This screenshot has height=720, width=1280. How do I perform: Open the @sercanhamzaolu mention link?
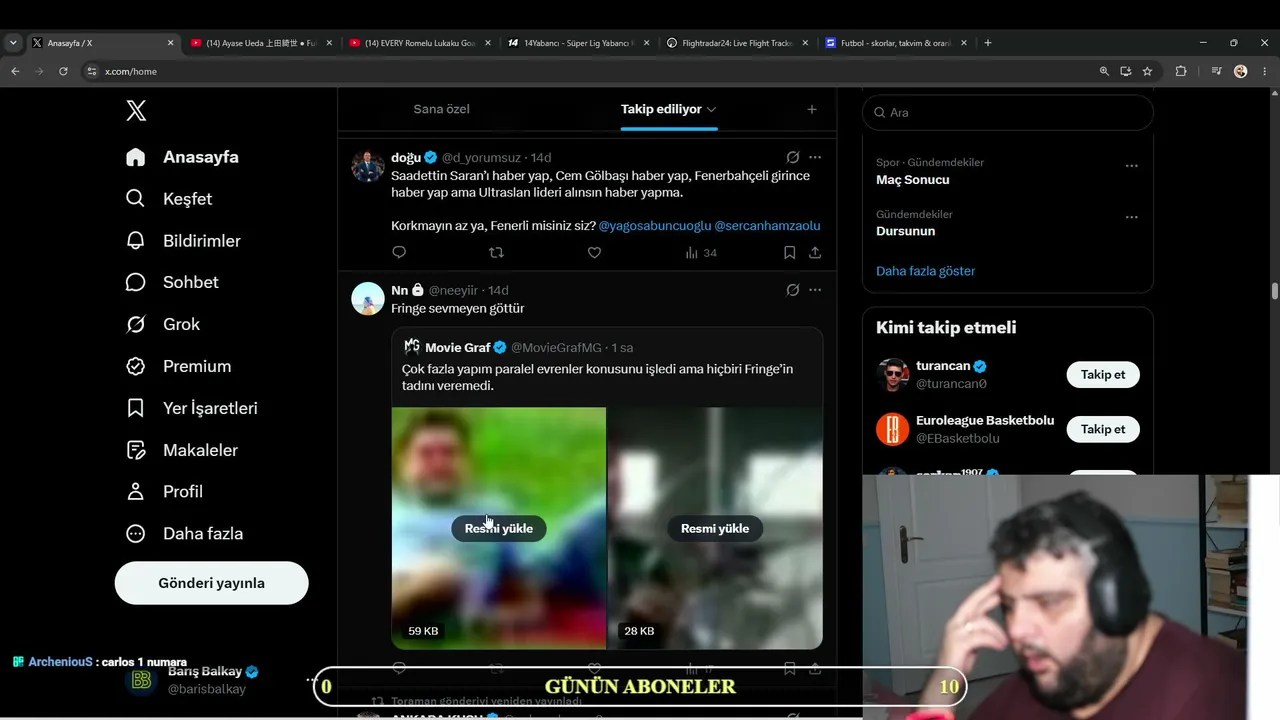[767, 226]
